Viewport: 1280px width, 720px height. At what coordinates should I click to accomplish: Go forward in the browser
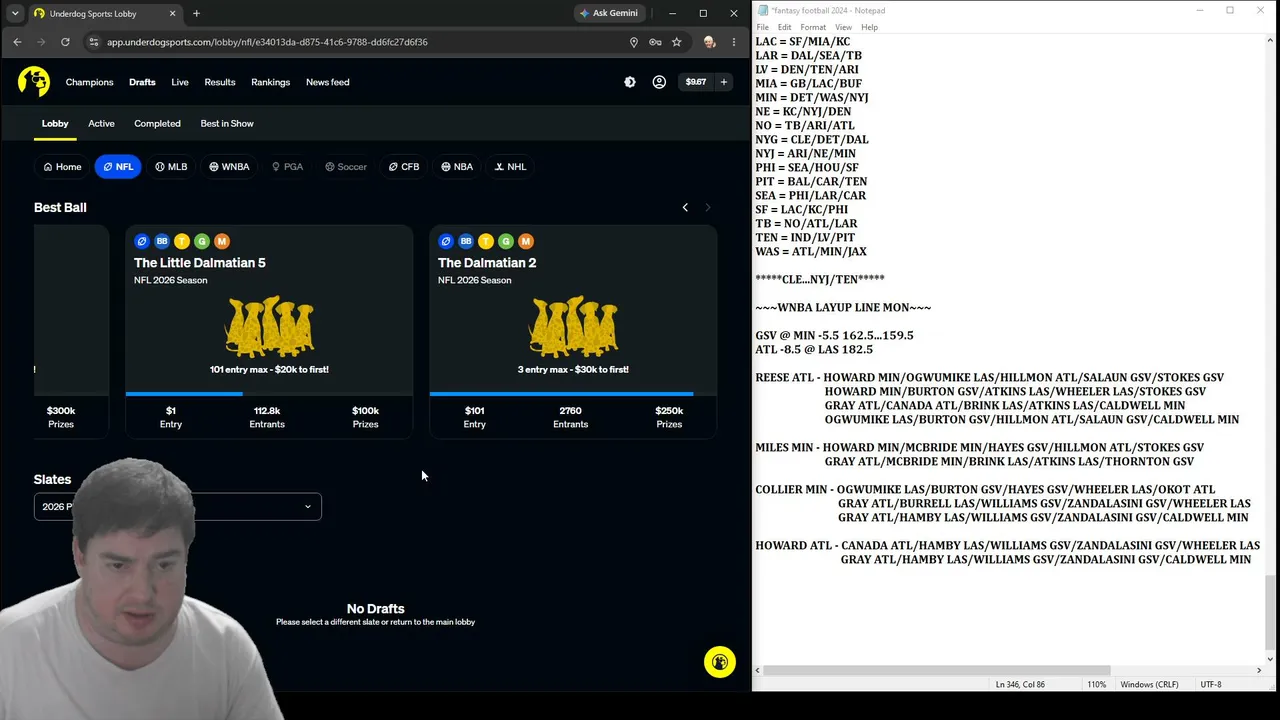pos(41,42)
